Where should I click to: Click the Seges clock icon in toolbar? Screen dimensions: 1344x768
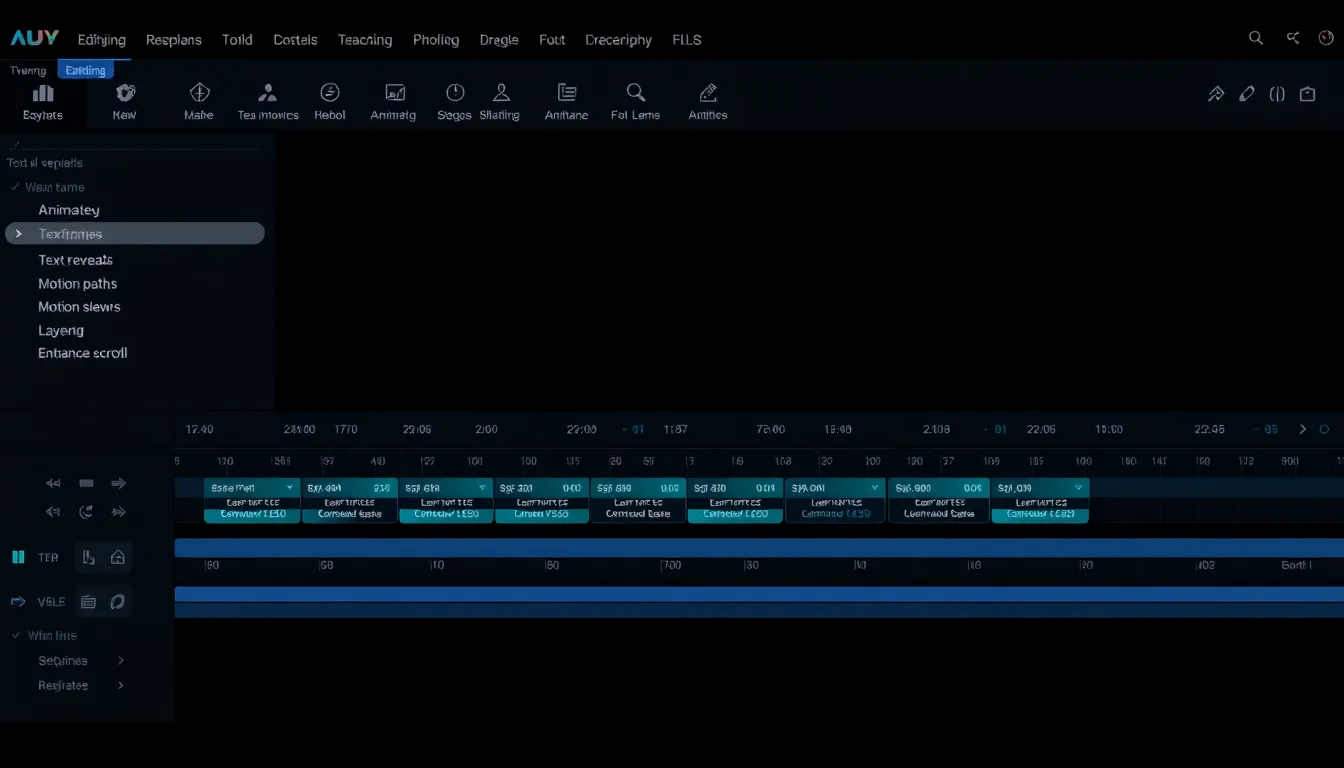[455, 93]
